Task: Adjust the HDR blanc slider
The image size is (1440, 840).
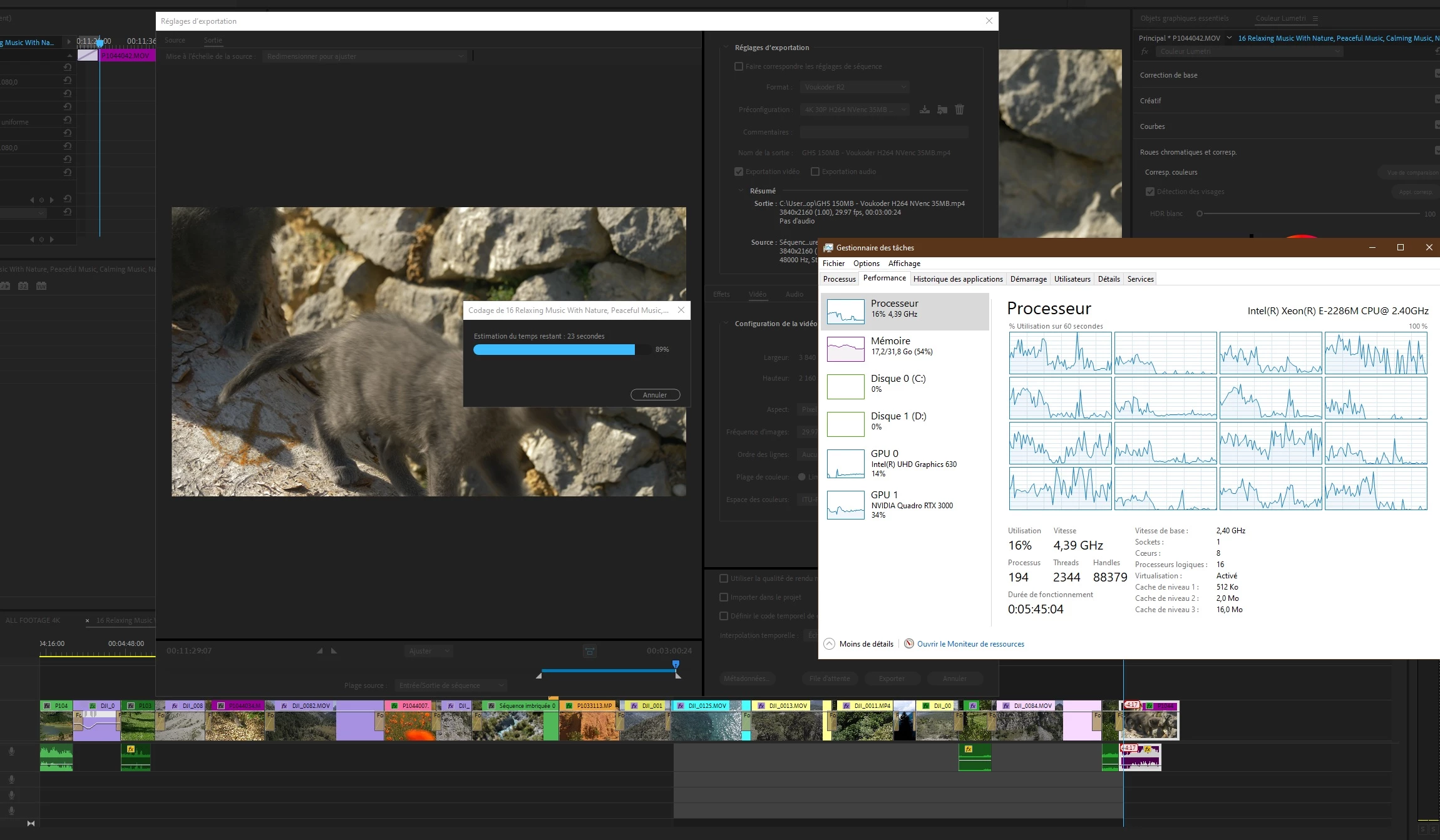Action: [1200, 213]
